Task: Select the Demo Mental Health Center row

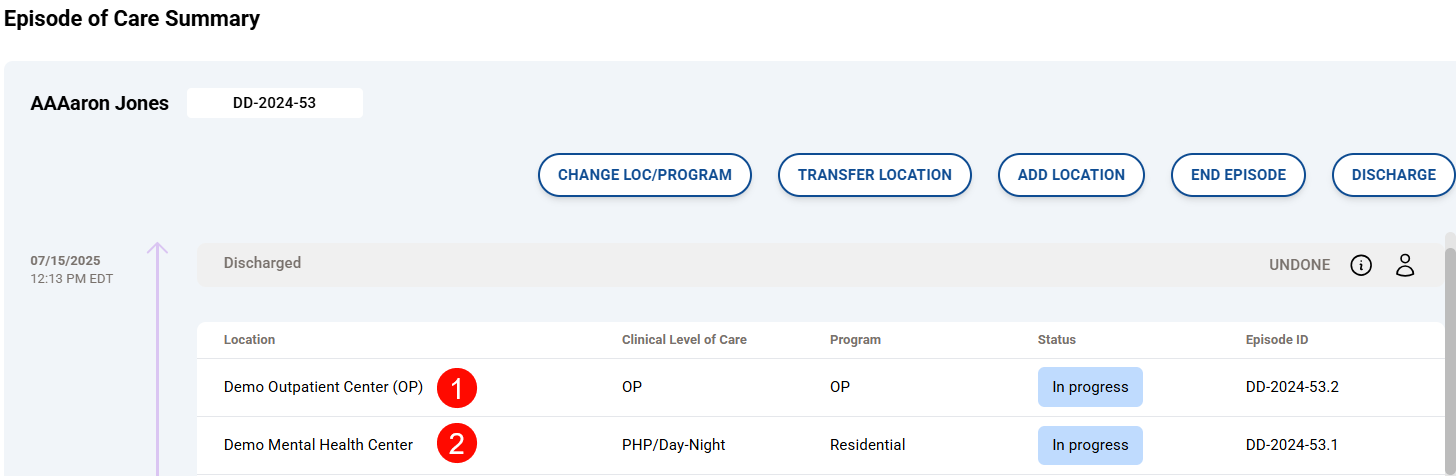Action: 318,445
